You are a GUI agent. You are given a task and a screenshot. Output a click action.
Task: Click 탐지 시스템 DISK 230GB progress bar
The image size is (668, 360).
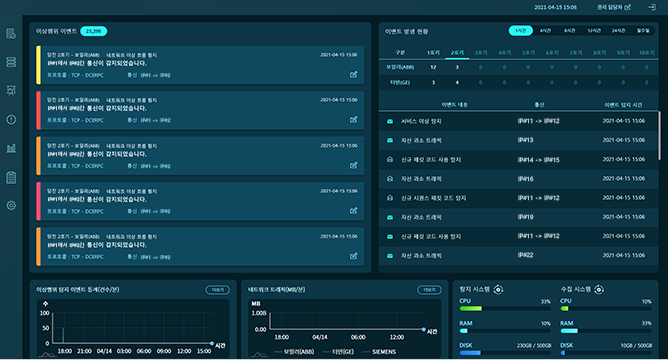tap(505, 353)
